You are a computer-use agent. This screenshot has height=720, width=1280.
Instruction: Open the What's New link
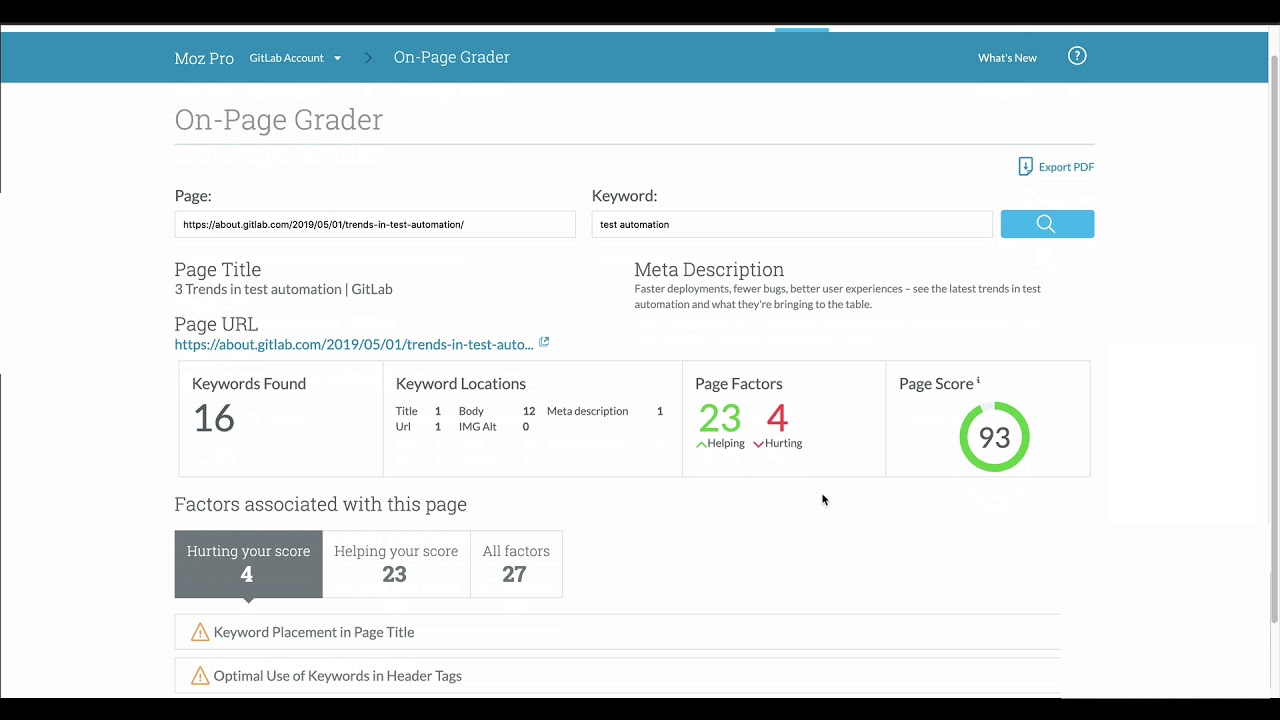click(1007, 58)
